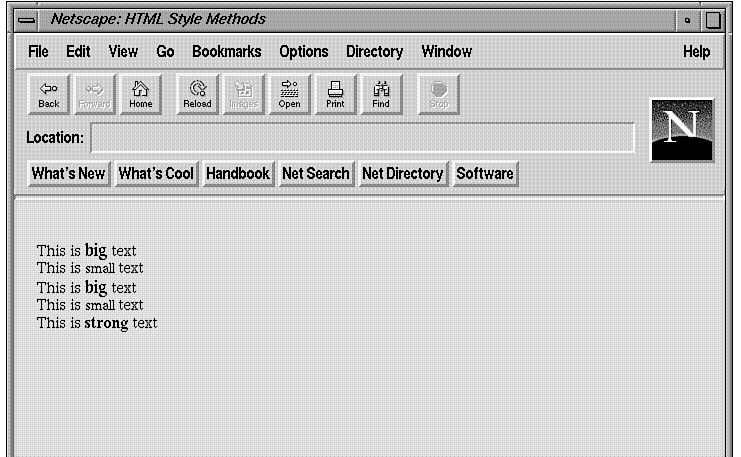Open the Handbook directory button
741x457 pixels.
[x=237, y=174]
